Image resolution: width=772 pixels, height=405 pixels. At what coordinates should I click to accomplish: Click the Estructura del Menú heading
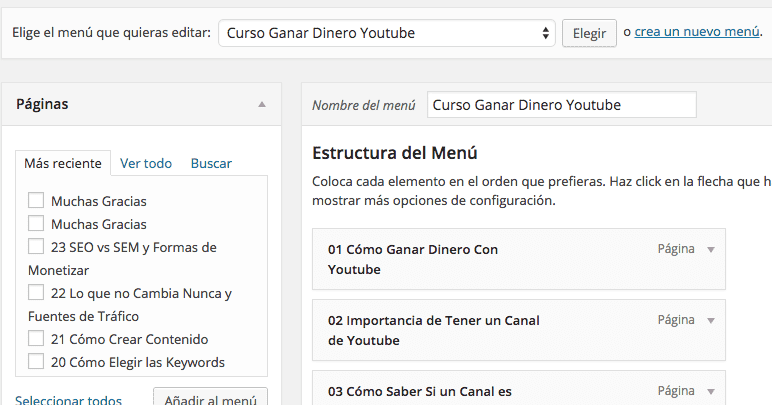pos(394,153)
